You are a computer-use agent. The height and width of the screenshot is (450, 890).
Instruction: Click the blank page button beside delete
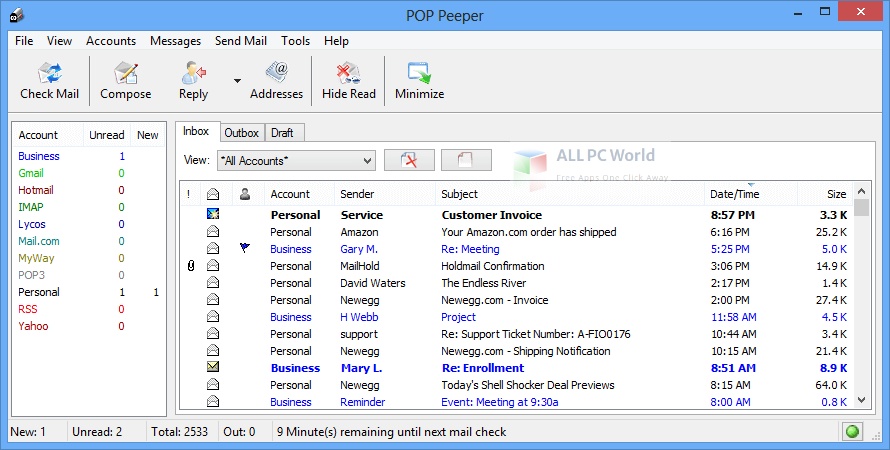(x=466, y=160)
